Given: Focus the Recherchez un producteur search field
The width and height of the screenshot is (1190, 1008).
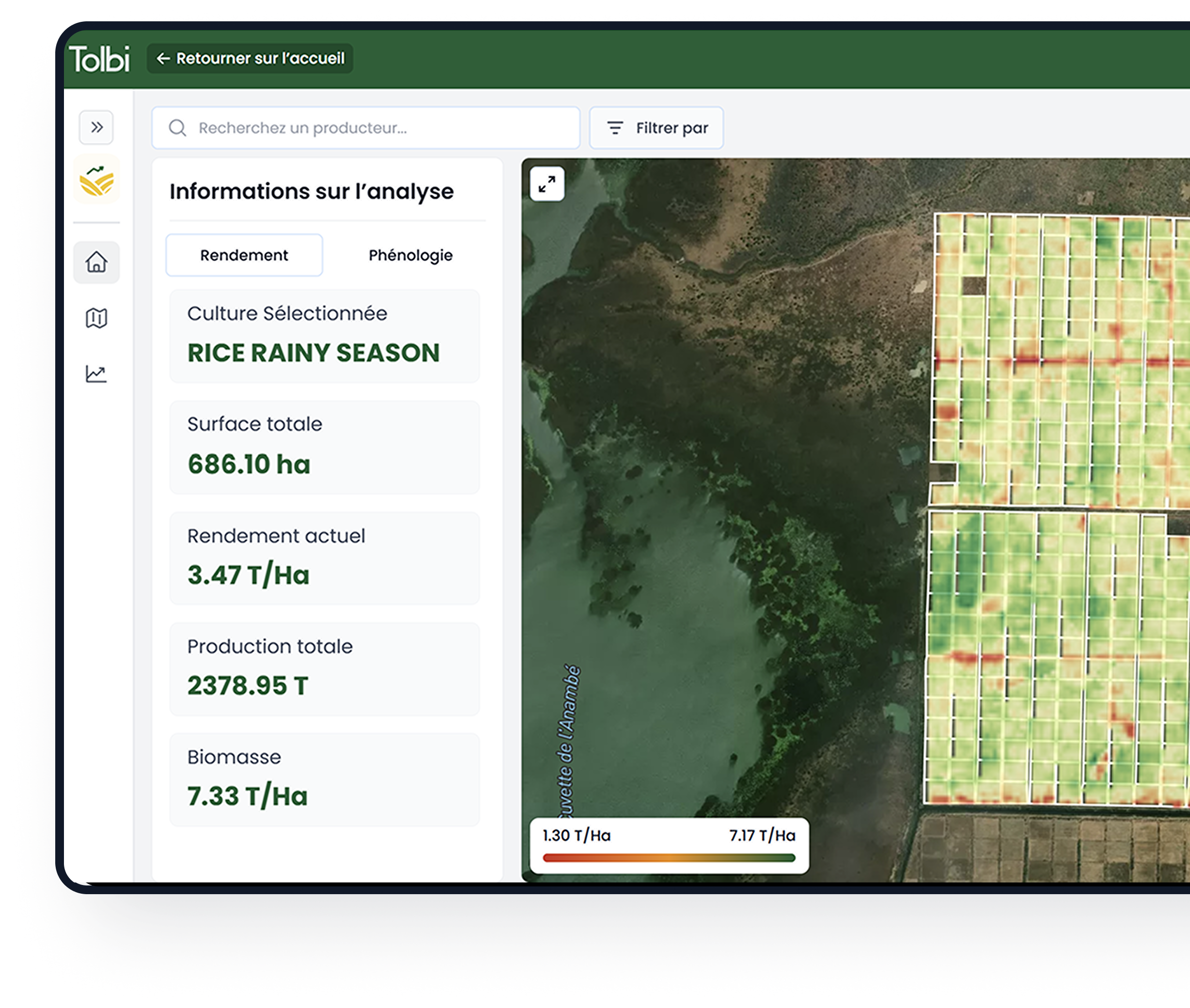Looking at the screenshot, I should (x=366, y=127).
